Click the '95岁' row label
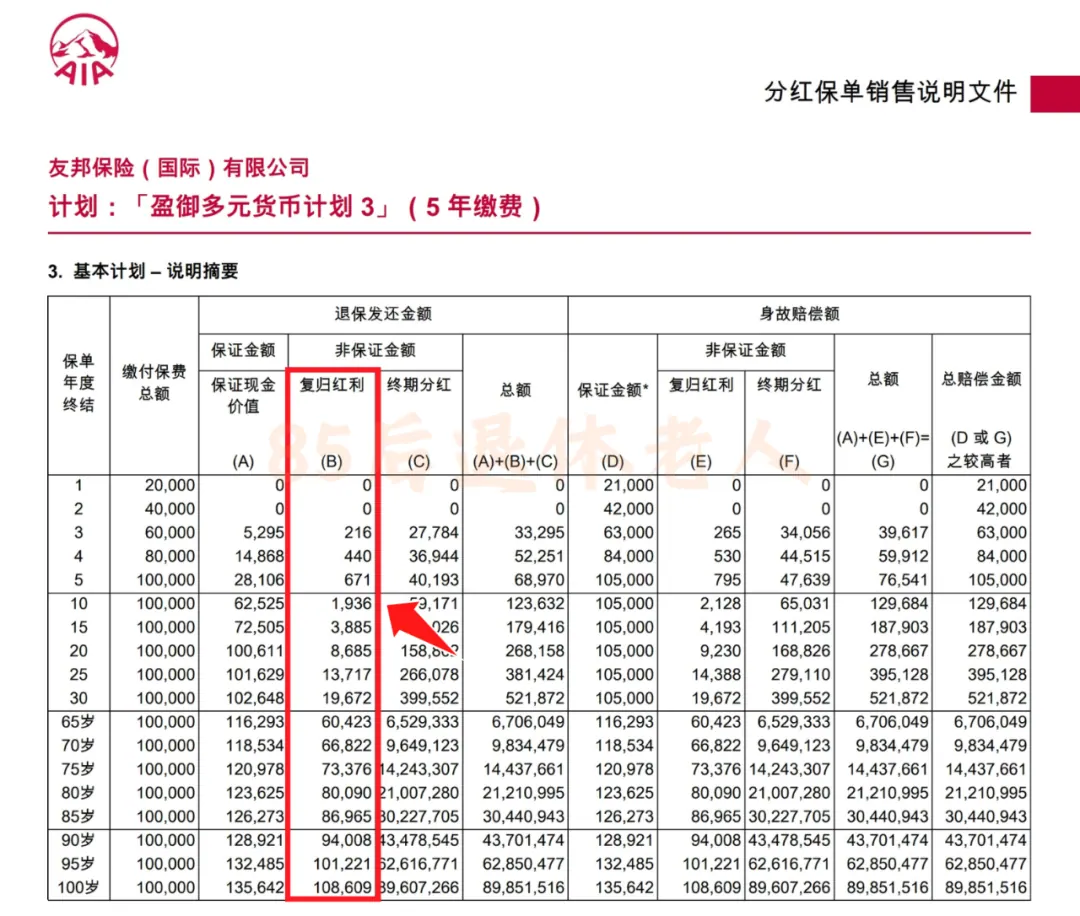This screenshot has width=1080, height=916. click(x=78, y=864)
